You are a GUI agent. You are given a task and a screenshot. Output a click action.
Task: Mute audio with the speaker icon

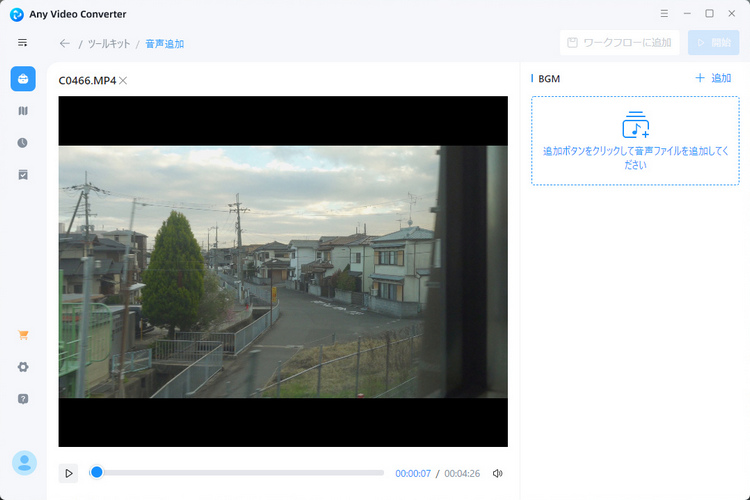click(497, 473)
